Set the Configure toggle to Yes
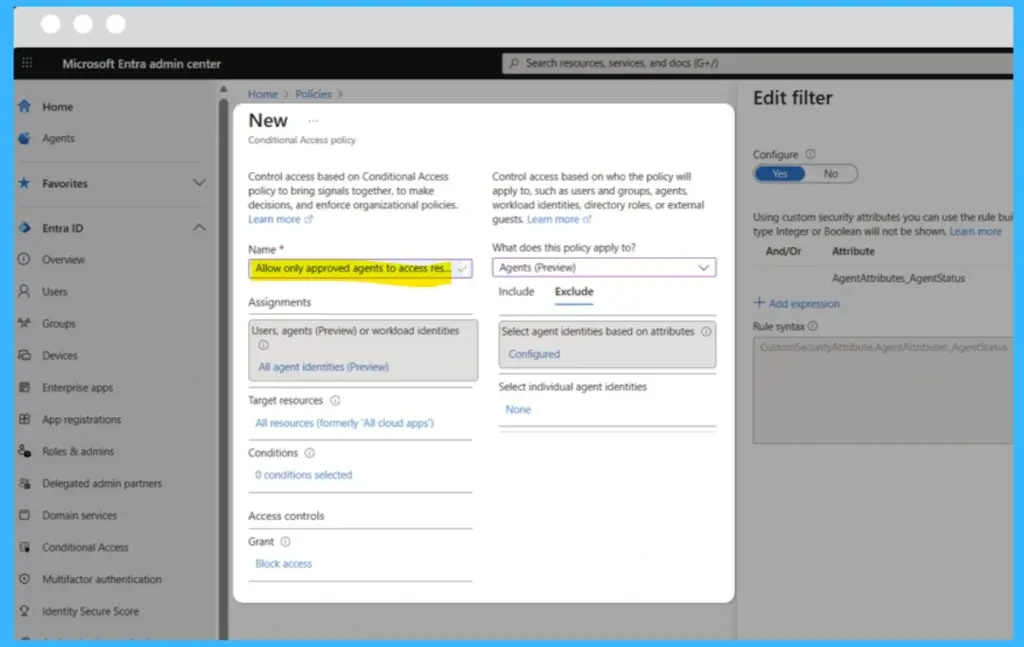1024x647 pixels. [x=779, y=173]
